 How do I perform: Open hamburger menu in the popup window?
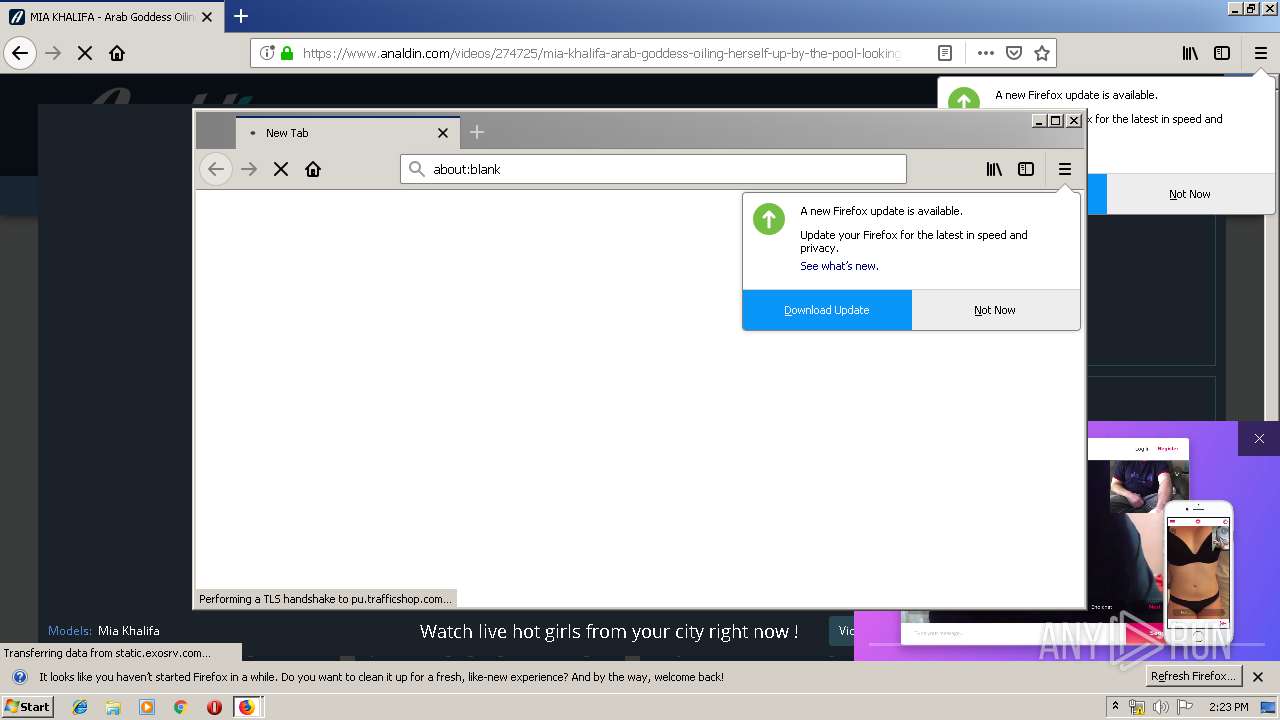click(1065, 169)
